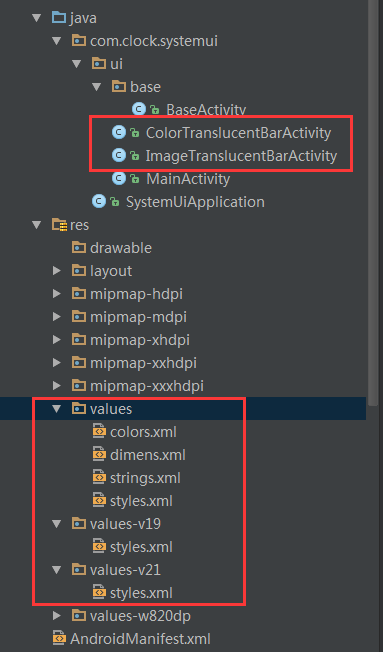Select the com.clock.systemui package label
This screenshot has height=652, width=383.
tap(154, 41)
